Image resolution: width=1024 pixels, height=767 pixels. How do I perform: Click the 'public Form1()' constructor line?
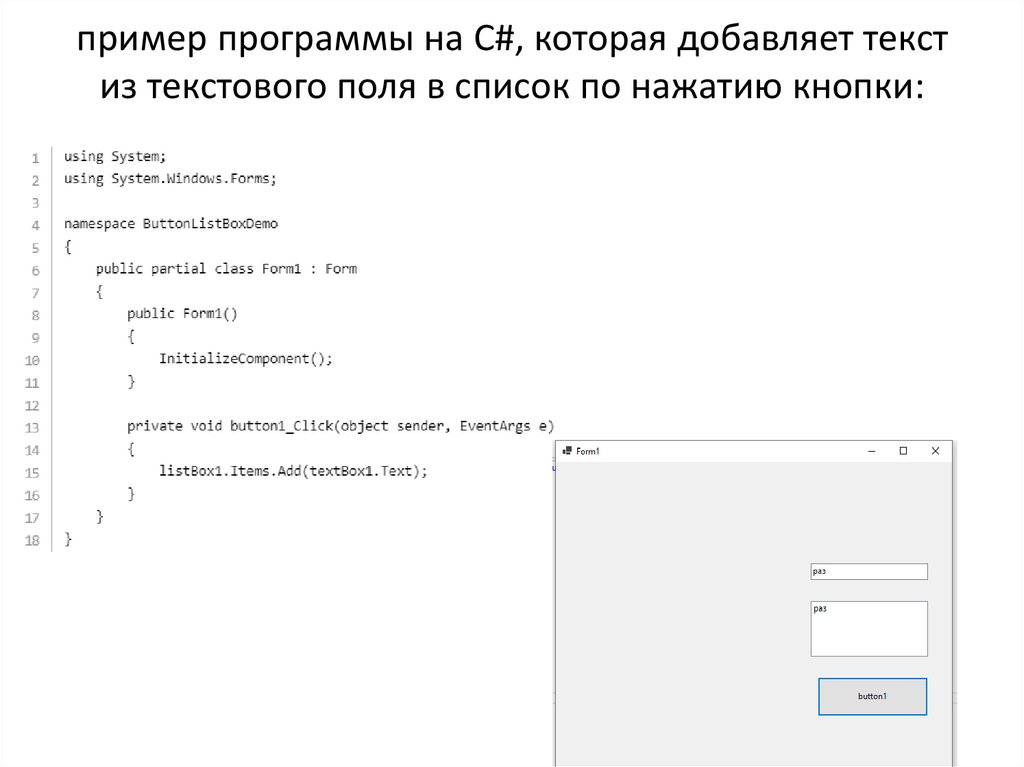(182, 314)
